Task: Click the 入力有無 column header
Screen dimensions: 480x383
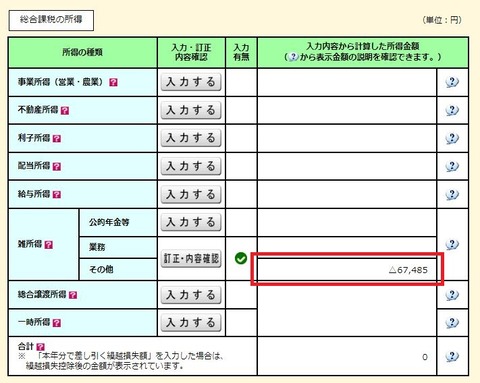Action: 241,52
